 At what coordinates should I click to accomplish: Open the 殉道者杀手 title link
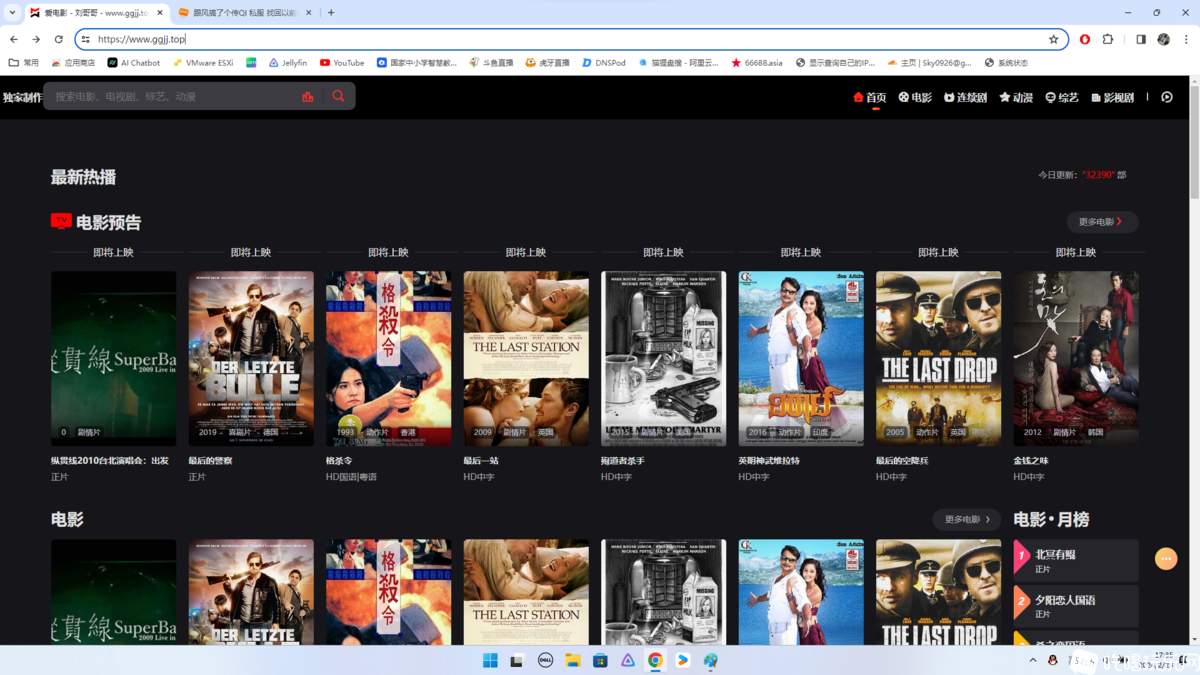click(624, 461)
